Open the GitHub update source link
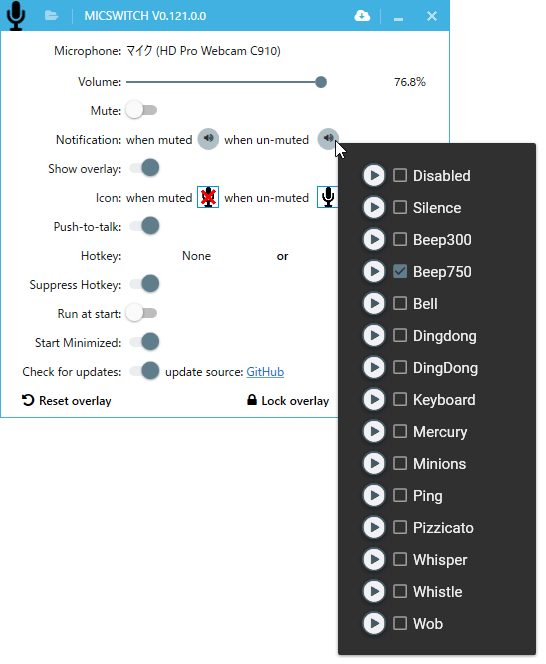Viewport: 546px width, 664px height. [x=265, y=371]
